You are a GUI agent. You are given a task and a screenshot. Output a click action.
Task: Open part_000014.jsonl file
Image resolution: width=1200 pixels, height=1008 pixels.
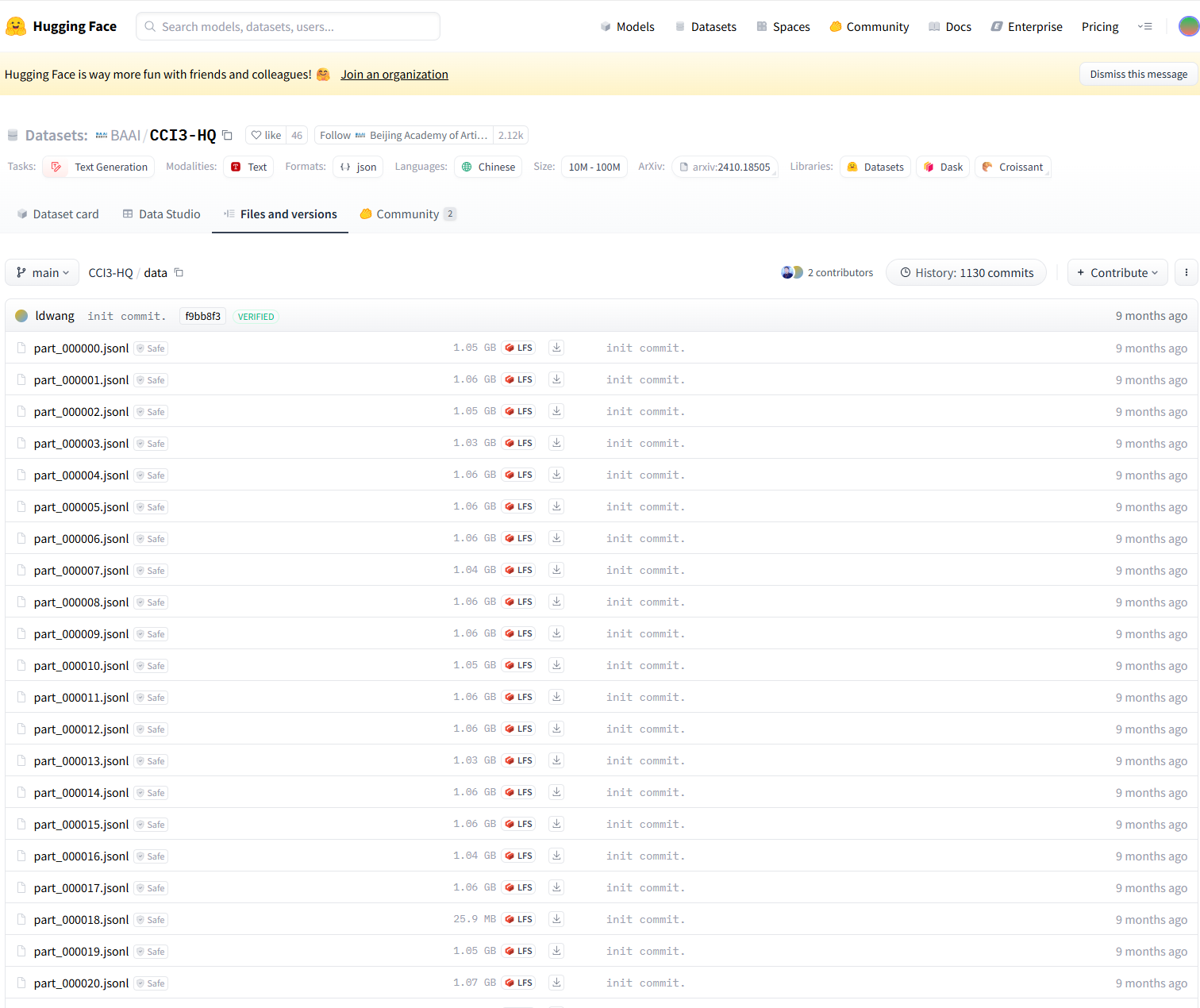[x=81, y=792]
